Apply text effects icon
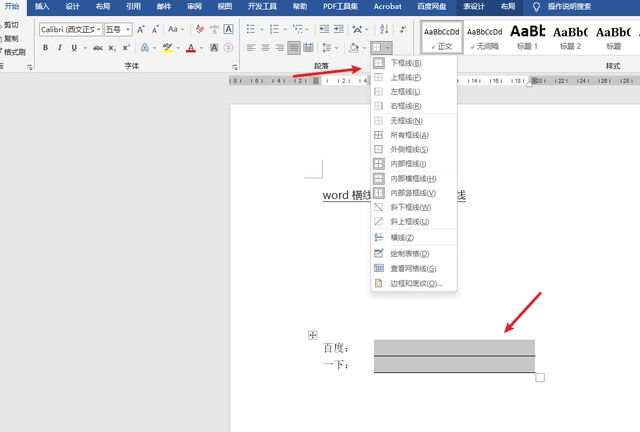This screenshot has width=640, height=432. point(144,48)
